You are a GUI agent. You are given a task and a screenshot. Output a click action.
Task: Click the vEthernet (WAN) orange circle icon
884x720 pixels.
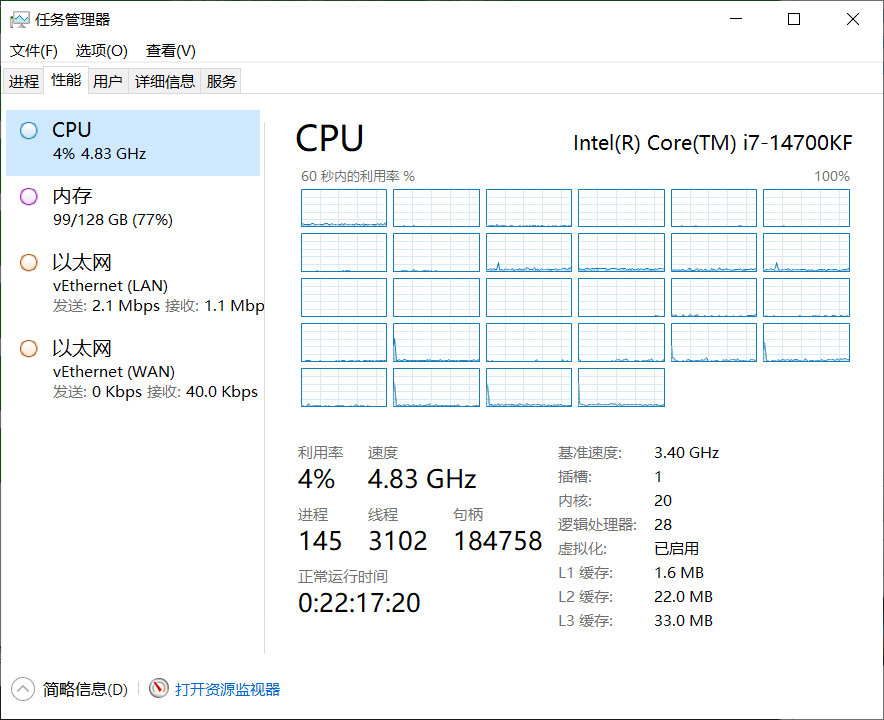pyautogui.click(x=29, y=349)
